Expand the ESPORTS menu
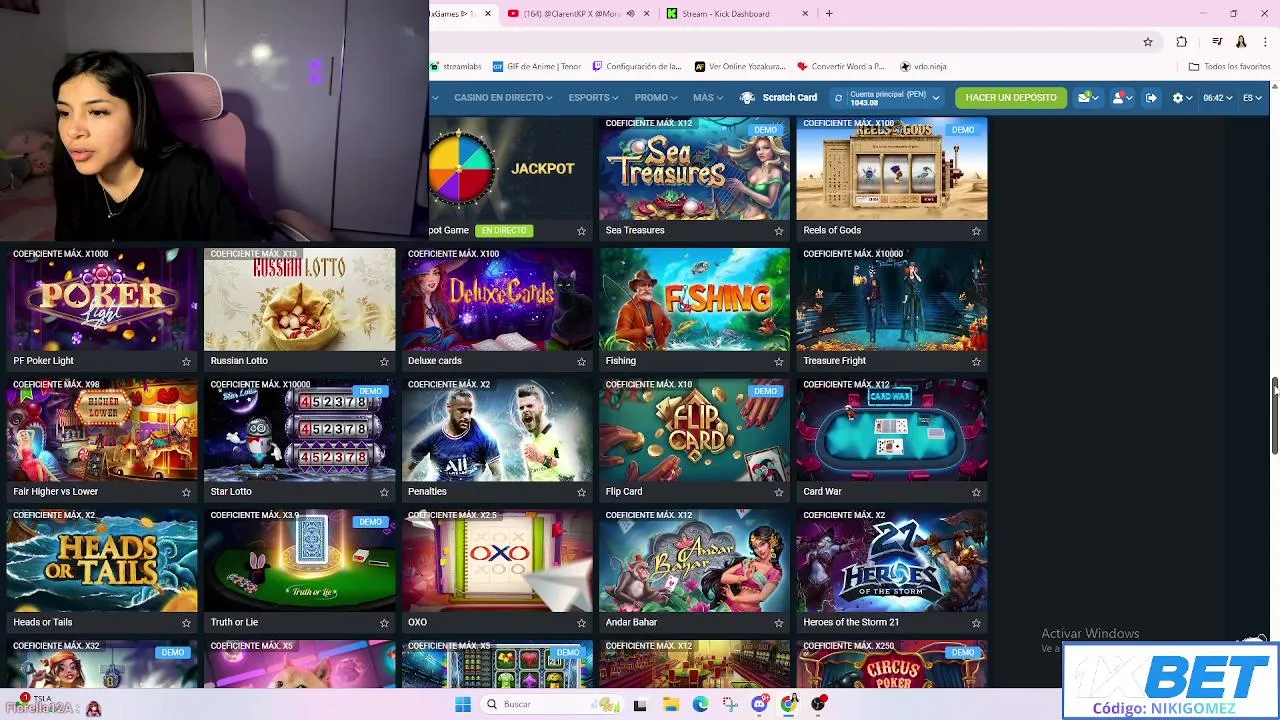This screenshot has height=720, width=1280. tap(593, 98)
